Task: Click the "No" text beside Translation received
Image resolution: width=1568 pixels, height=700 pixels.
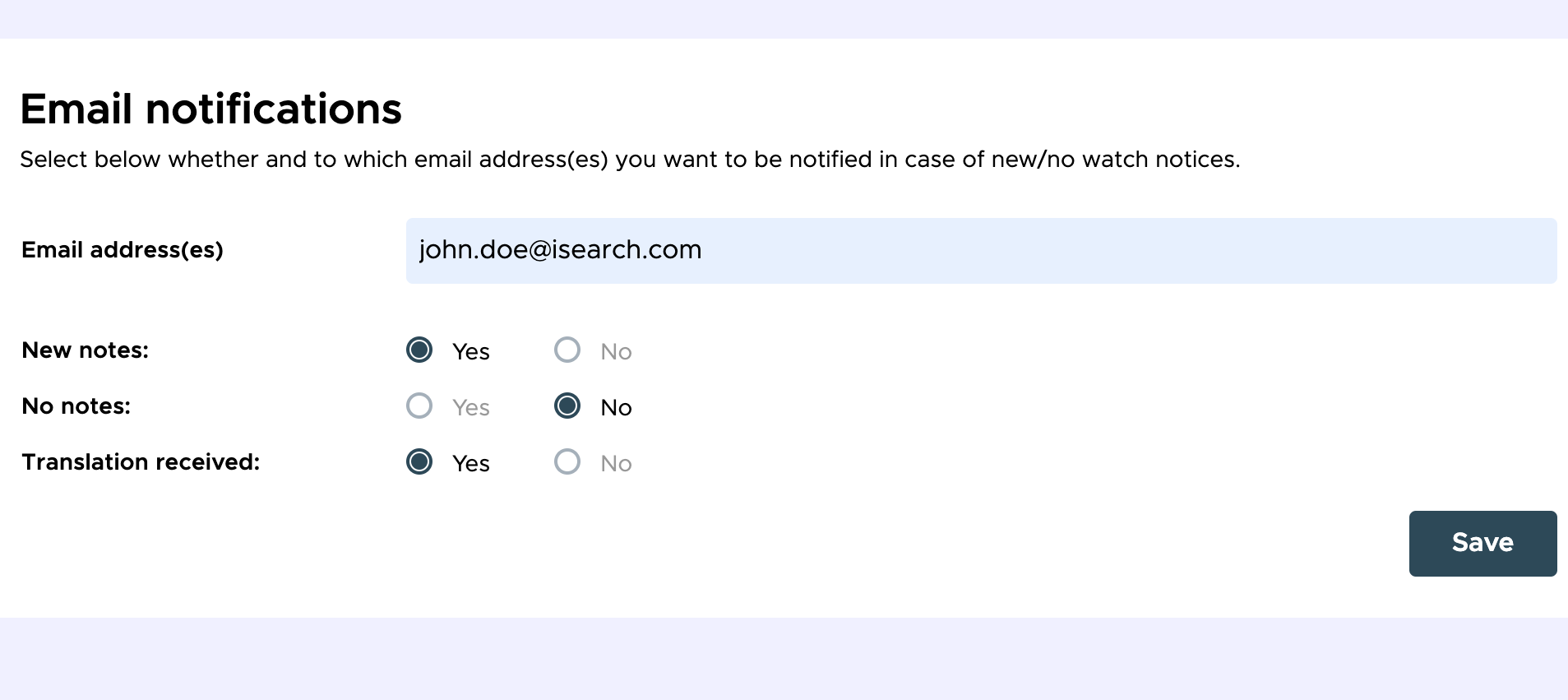Action: click(x=616, y=464)
